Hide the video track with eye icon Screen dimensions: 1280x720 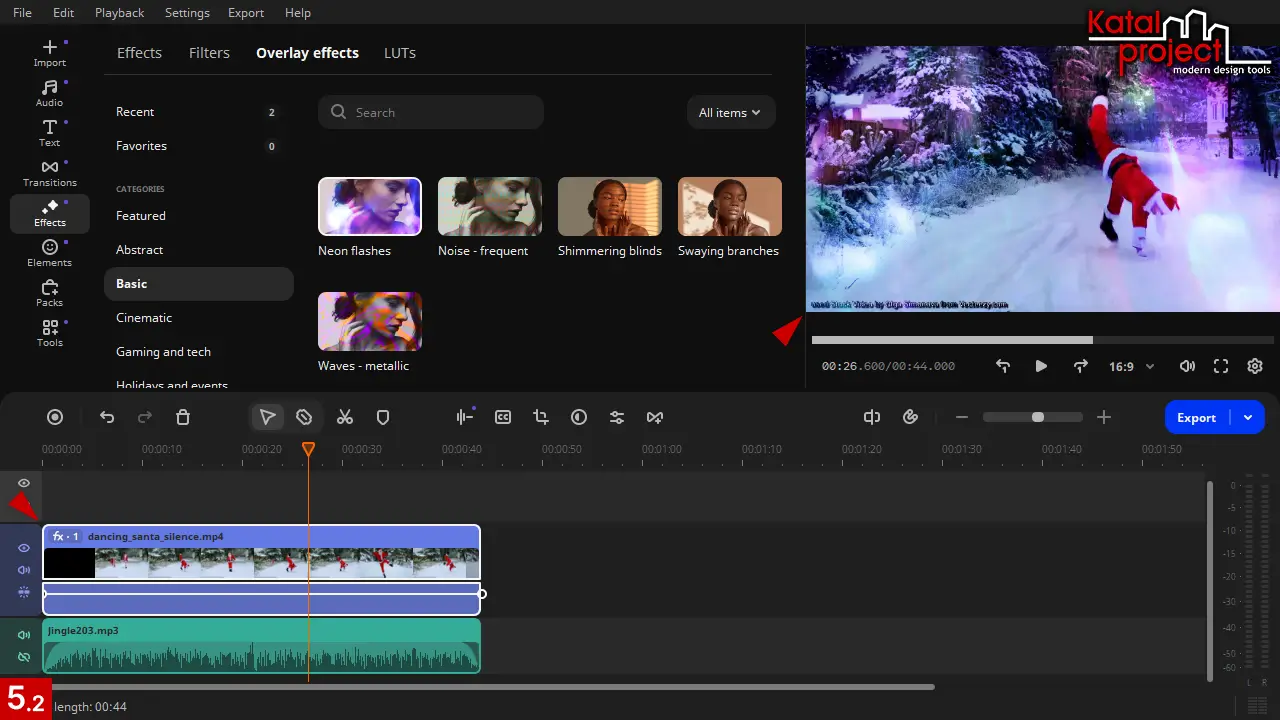click(x=24, y=548)
